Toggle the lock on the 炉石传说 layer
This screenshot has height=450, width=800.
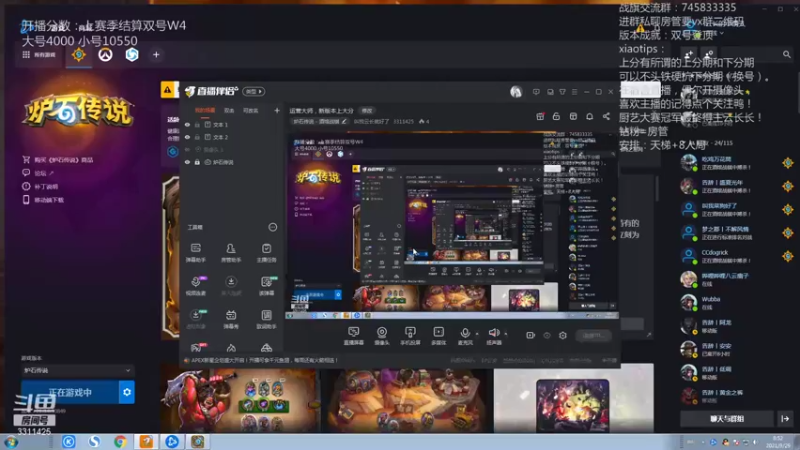tap(197, 162)
